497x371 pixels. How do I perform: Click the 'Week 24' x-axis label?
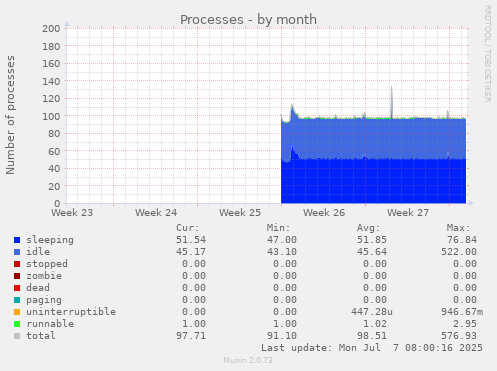(156, 213)
